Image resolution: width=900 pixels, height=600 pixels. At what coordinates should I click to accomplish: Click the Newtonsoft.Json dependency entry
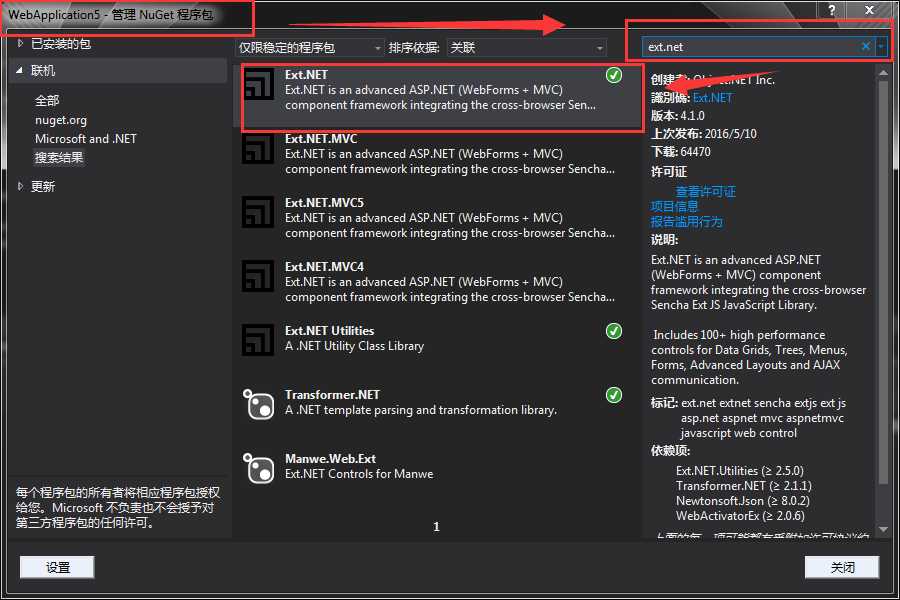click(x=743, y=501)
